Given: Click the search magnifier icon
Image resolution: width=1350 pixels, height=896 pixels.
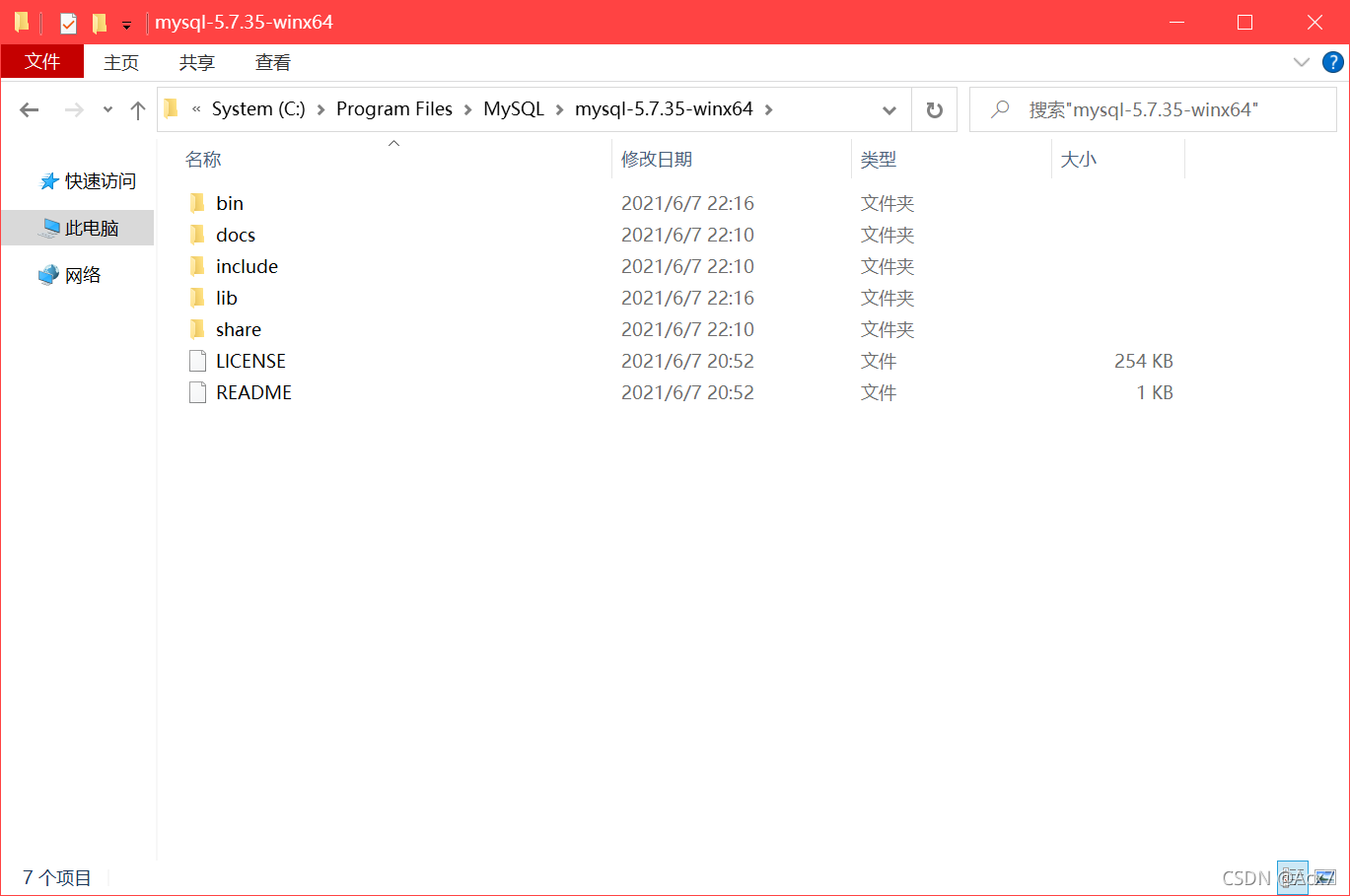Looking at the screenshot, I should (x=1000, y=109).
